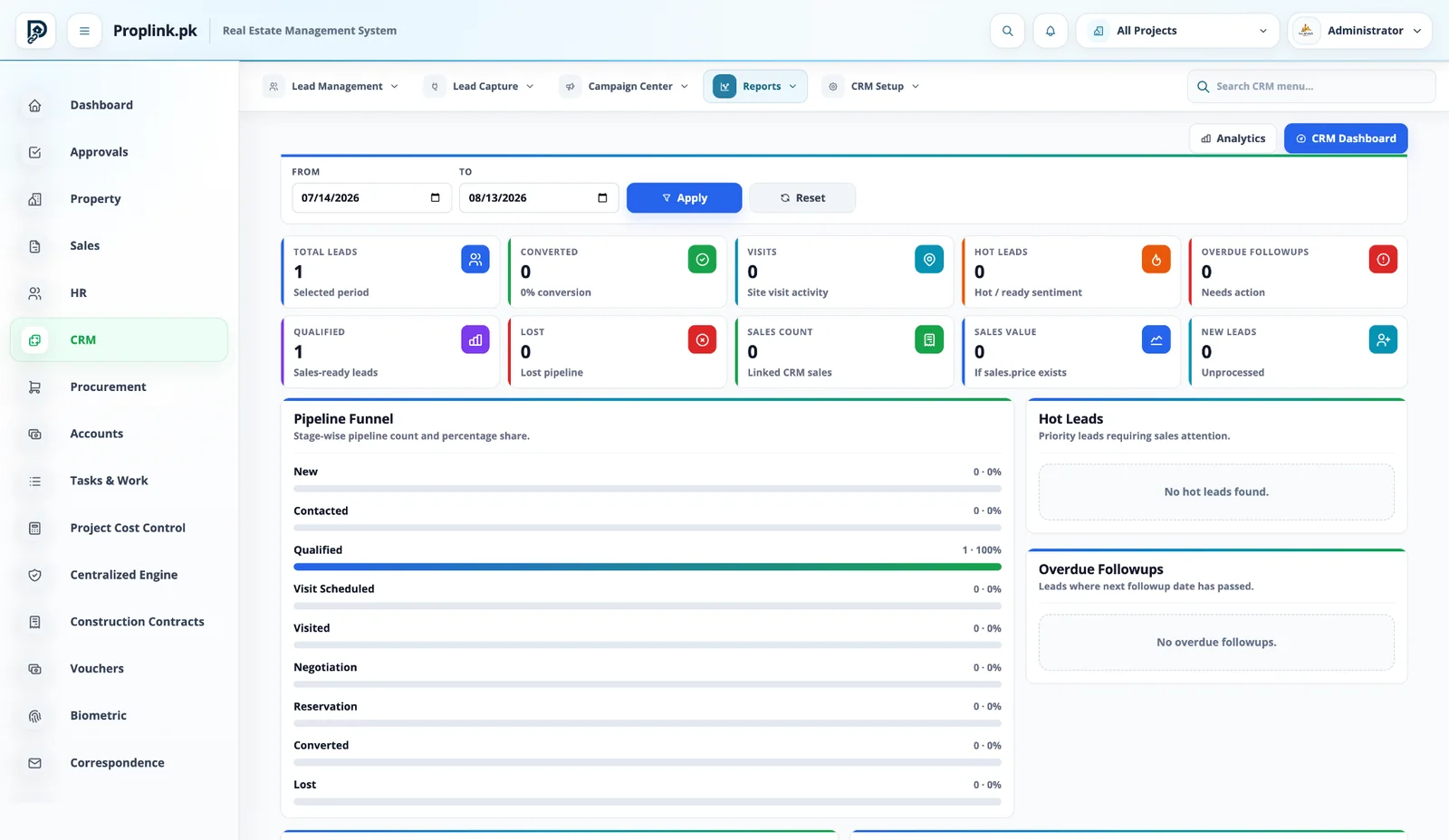1449x840 pixels.
Task: Click the Dashboard home icon in sidebar
Action: (x=34, y=106)
